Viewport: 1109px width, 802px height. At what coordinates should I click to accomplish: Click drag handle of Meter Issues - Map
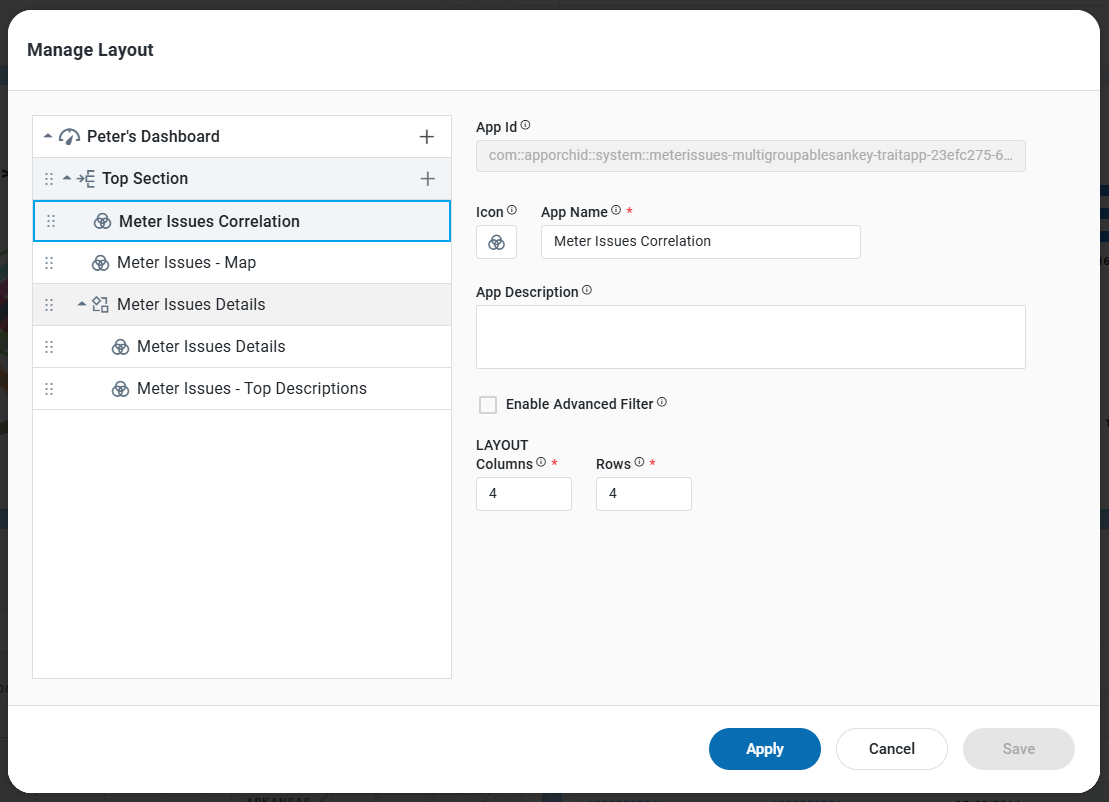pos(49,263)
